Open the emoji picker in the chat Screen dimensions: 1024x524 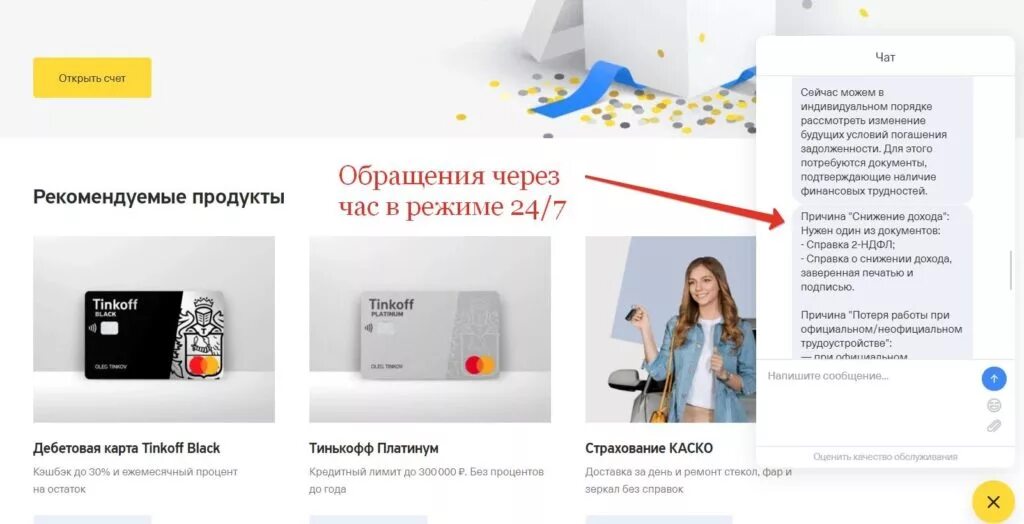coord(993,406)
